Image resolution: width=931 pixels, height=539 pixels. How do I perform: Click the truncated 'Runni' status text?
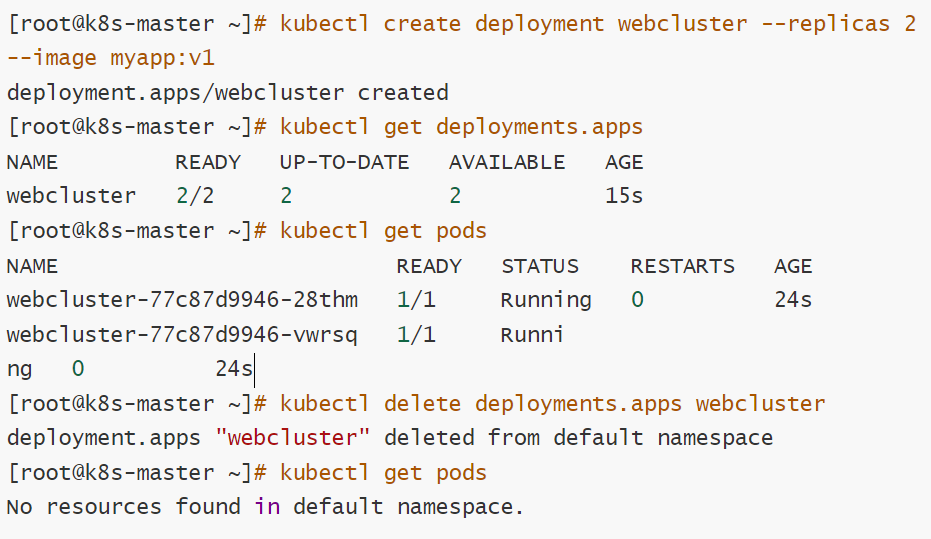(x=532, y=335)
